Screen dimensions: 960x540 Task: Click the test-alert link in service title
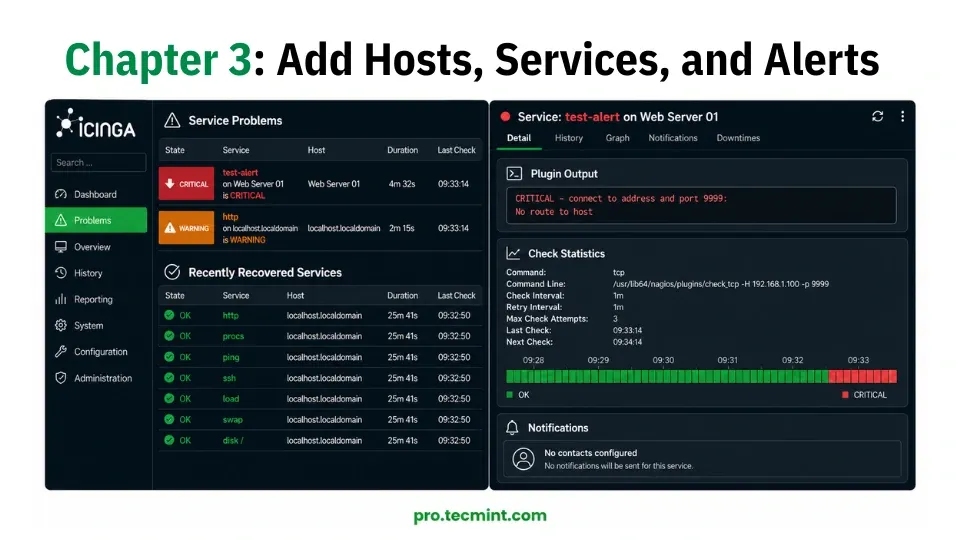tap(592, 117)
